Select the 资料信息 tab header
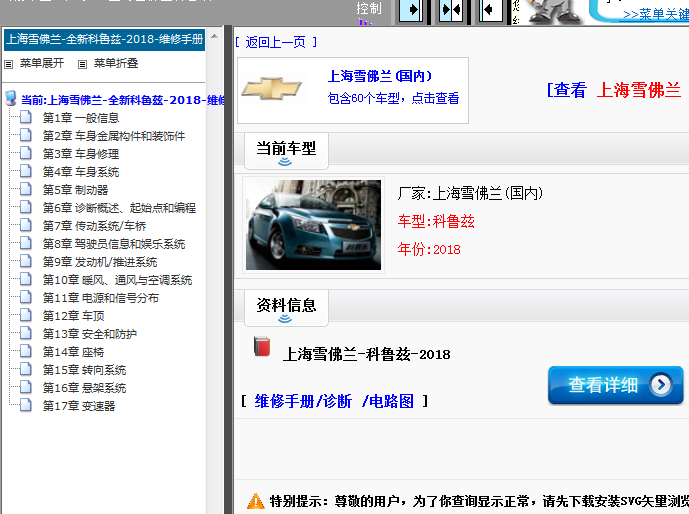Screen dimensions: 689x514 coord(286,308)
